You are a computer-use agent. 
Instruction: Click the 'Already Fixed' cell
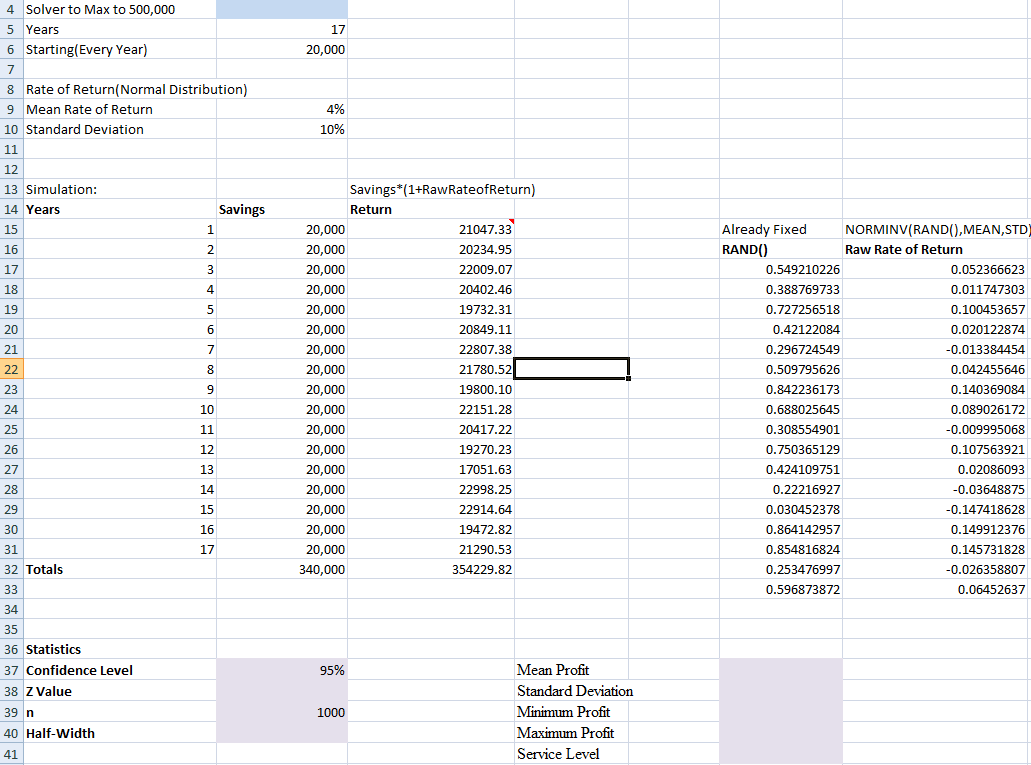point(781,230)
